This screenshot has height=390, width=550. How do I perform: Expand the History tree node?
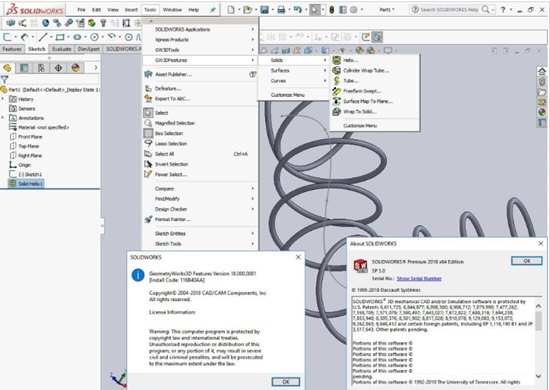[x=3, y=99]
